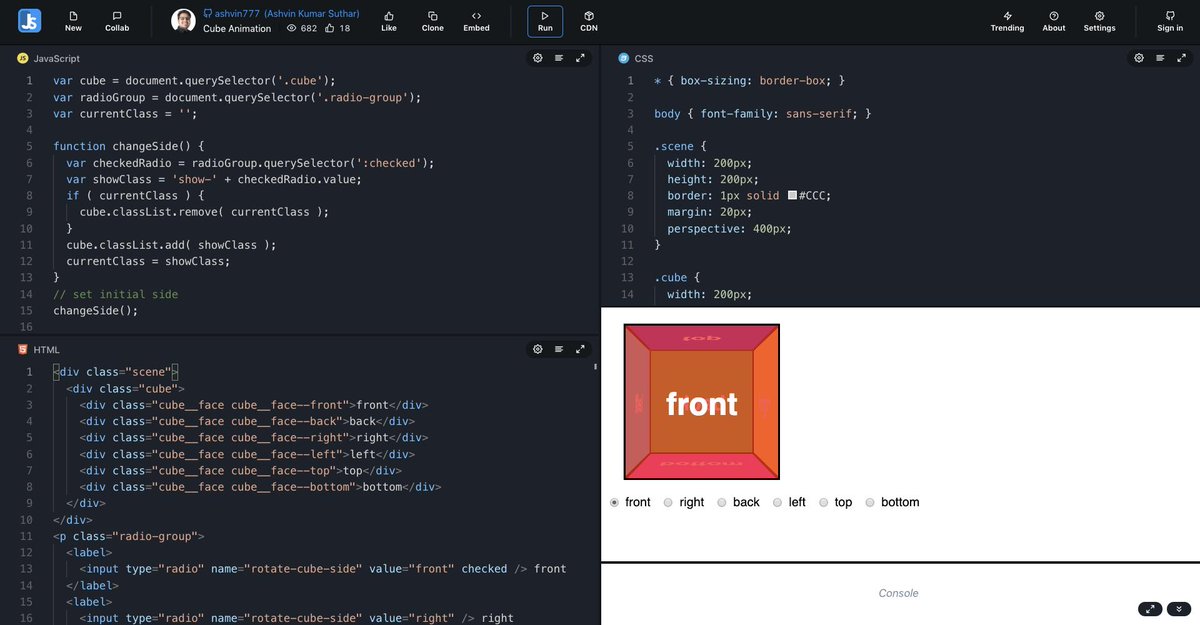Screen dimensions: 1200x625
Task: Open CSS panel settings gear
Action: point(1138,58)
